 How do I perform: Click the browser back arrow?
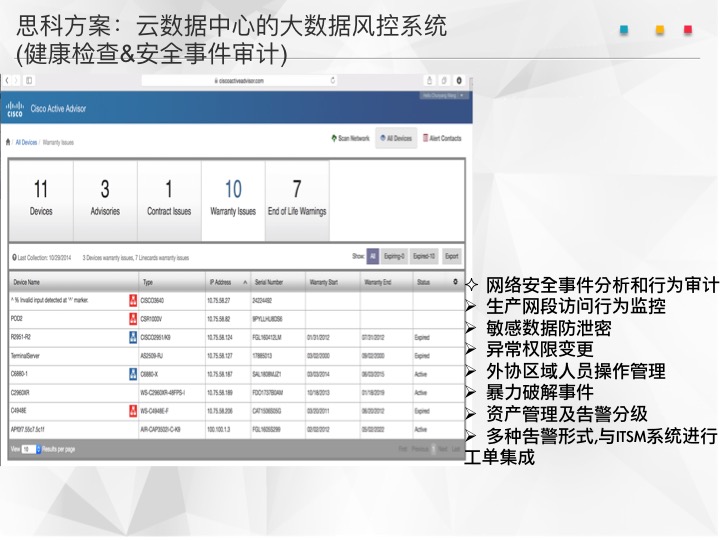(x=6, y=80)
